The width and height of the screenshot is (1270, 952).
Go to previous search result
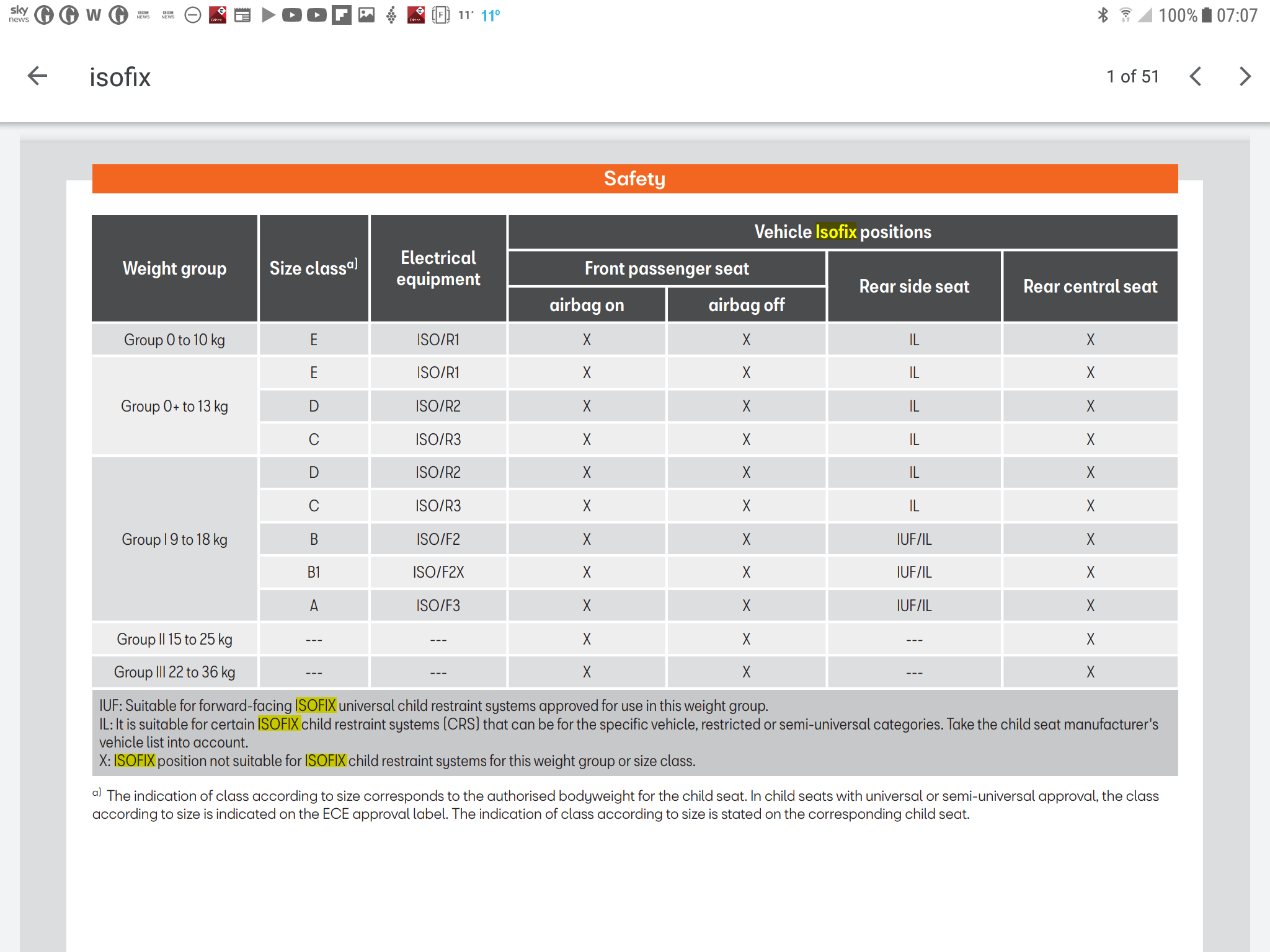[1196, 76]
